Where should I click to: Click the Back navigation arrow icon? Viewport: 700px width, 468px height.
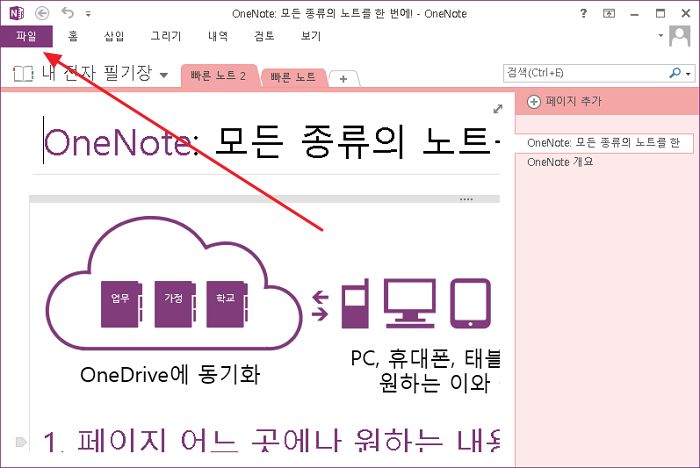(x=42, y=13)
